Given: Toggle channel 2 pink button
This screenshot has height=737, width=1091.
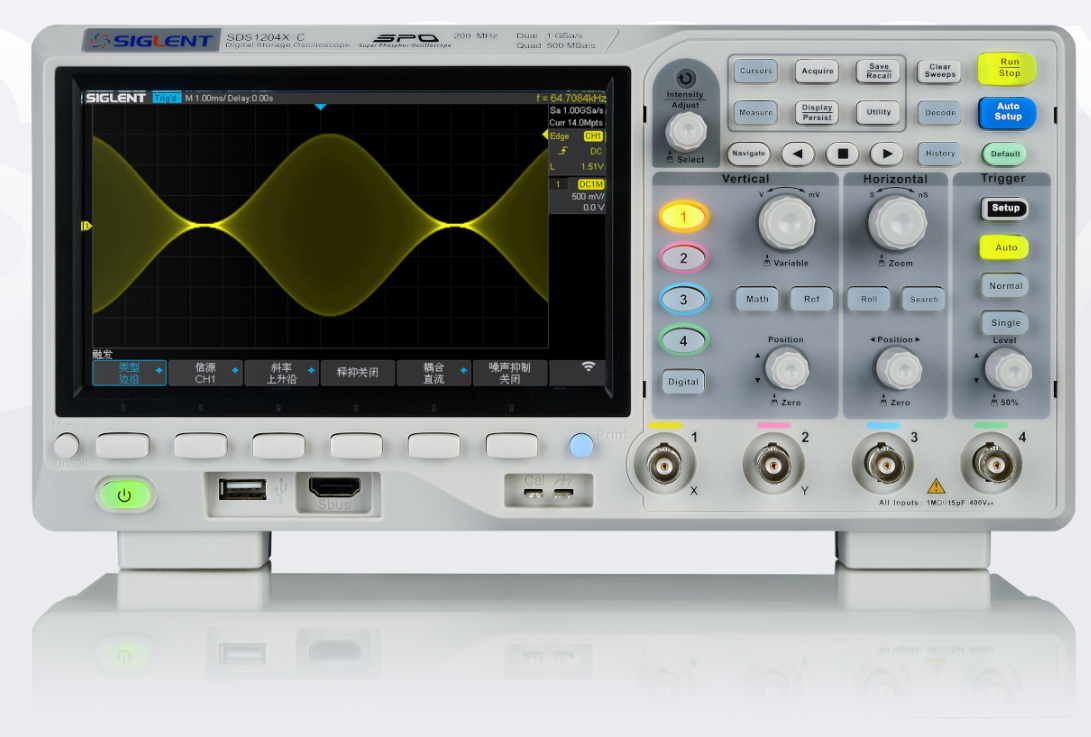Looking at the screenshot, I should (x=683, y=258).
